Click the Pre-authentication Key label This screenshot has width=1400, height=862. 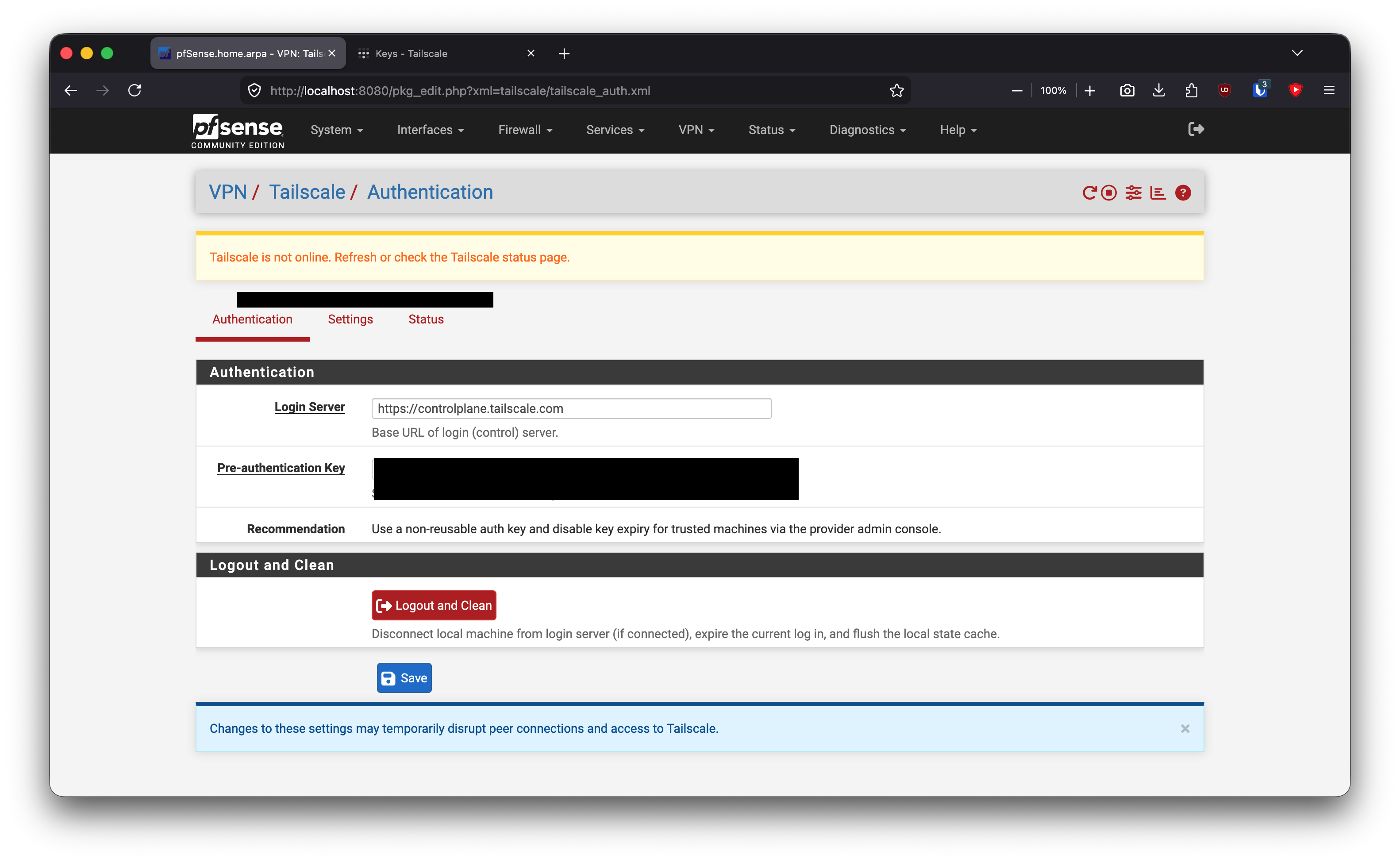tap(281, 467)
